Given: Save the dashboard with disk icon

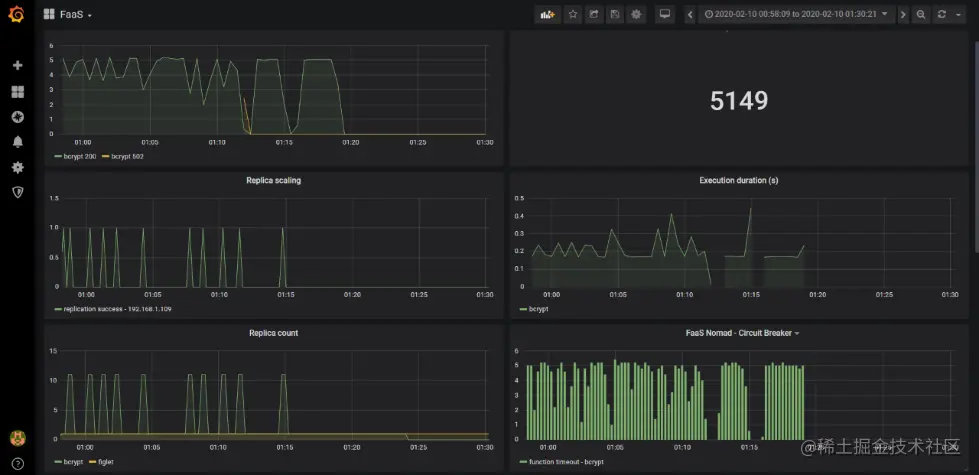Looking at the screenshot, I should (615, 14).
